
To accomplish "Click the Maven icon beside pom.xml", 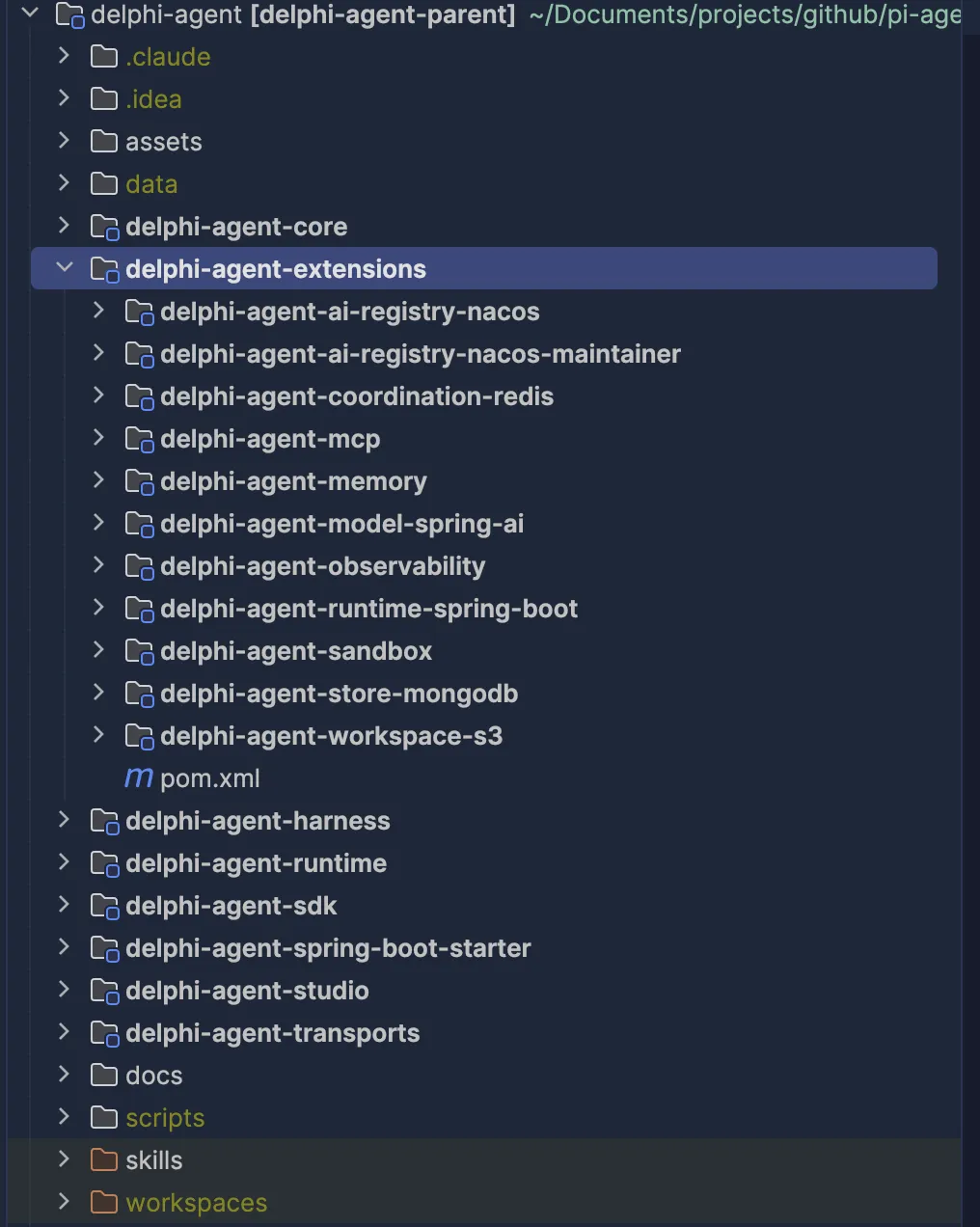I will [x=139, y=778].
